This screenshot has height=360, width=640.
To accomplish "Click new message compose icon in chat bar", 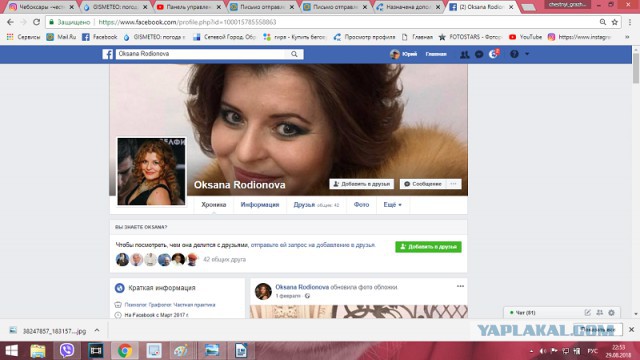I will pos(587,313).
